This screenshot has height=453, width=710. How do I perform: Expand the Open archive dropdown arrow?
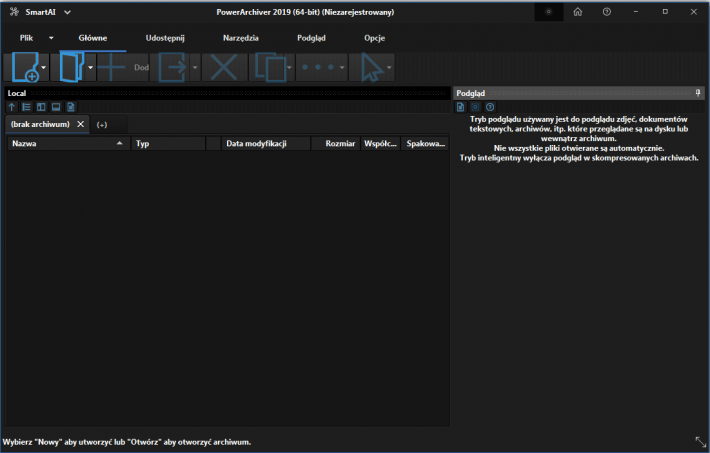[x=90, y=67]
